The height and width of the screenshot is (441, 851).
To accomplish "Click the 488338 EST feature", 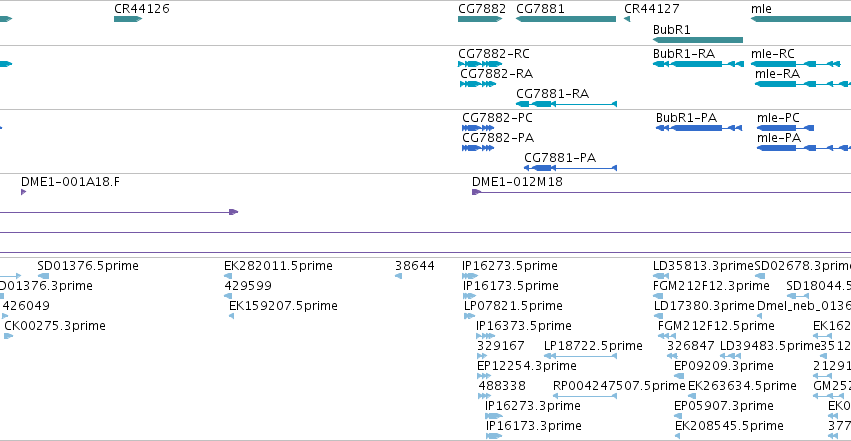I will 484,397.
